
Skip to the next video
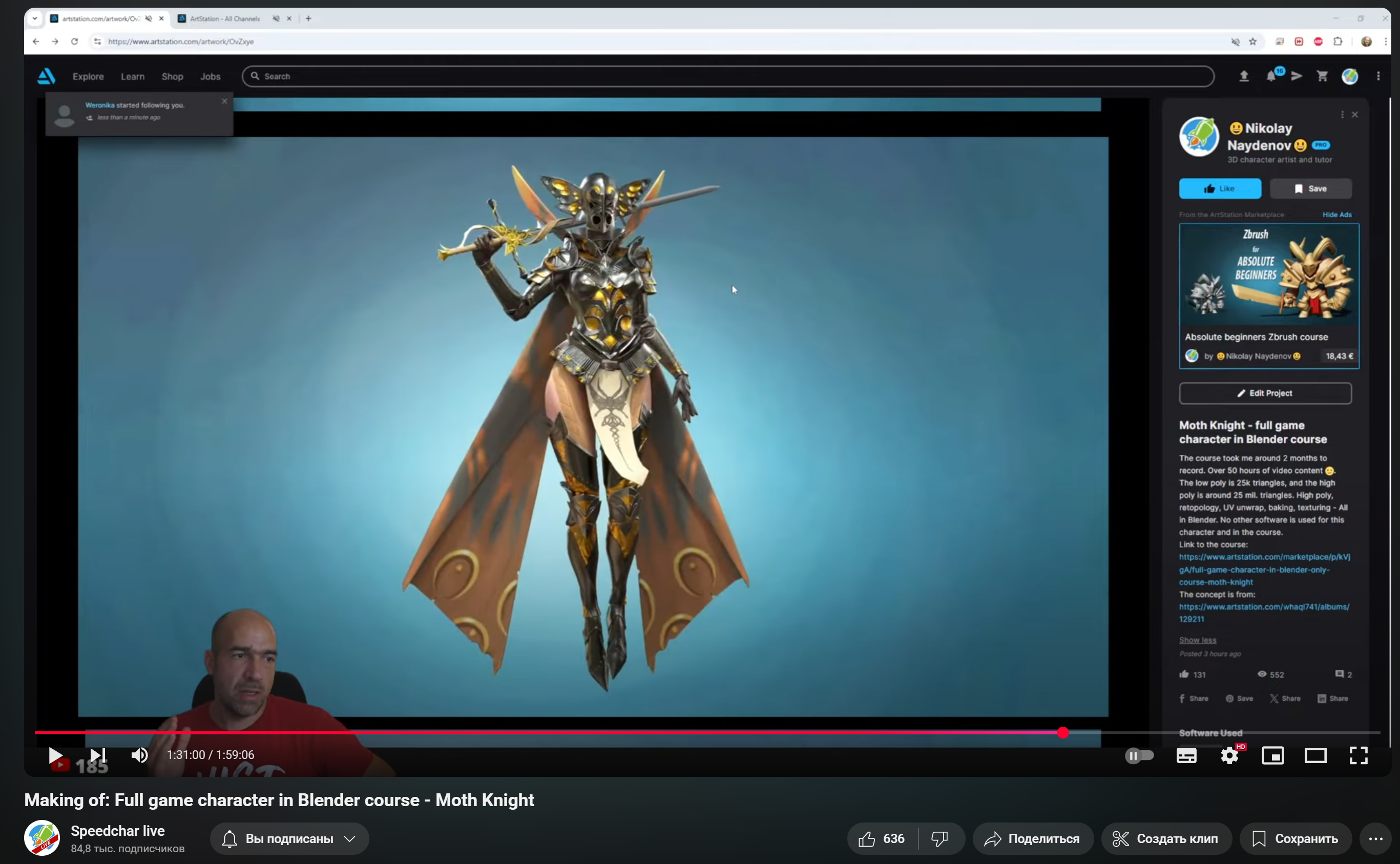(x=98, y=755)
